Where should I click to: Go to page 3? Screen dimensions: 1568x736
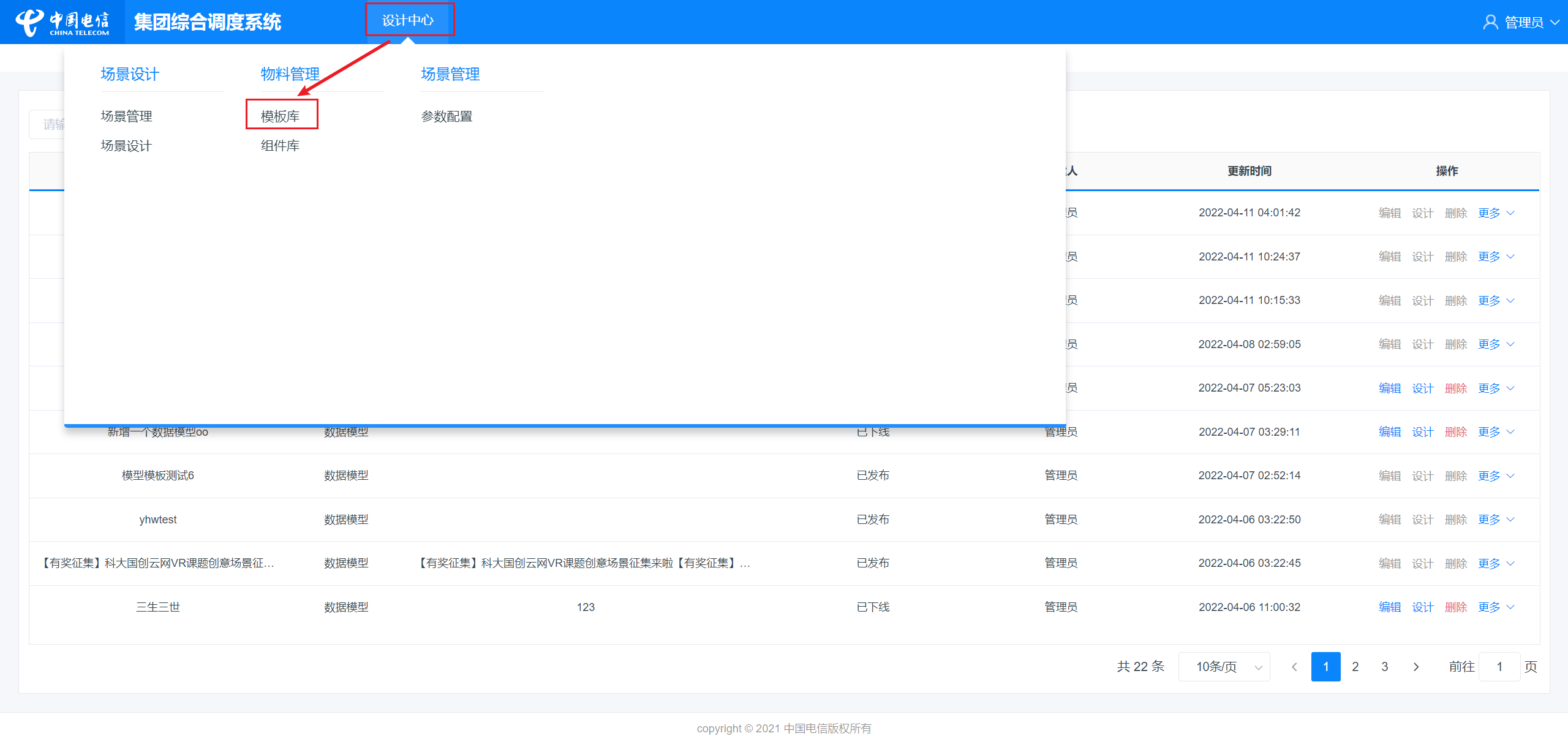1385,667
